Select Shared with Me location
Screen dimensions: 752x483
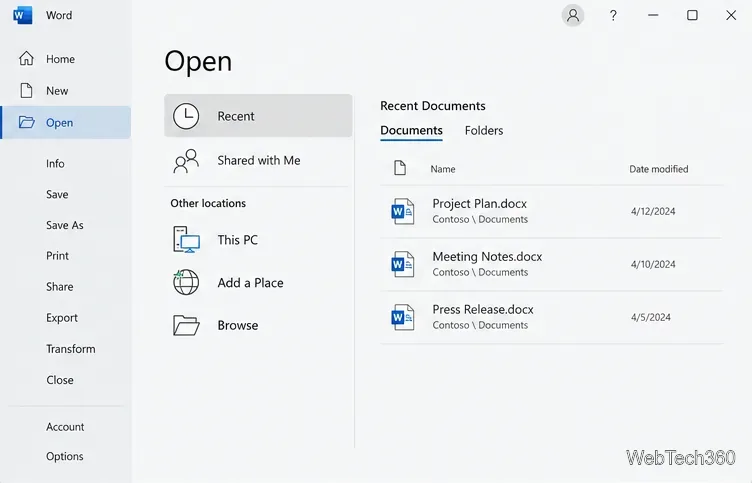click(258, 161)
